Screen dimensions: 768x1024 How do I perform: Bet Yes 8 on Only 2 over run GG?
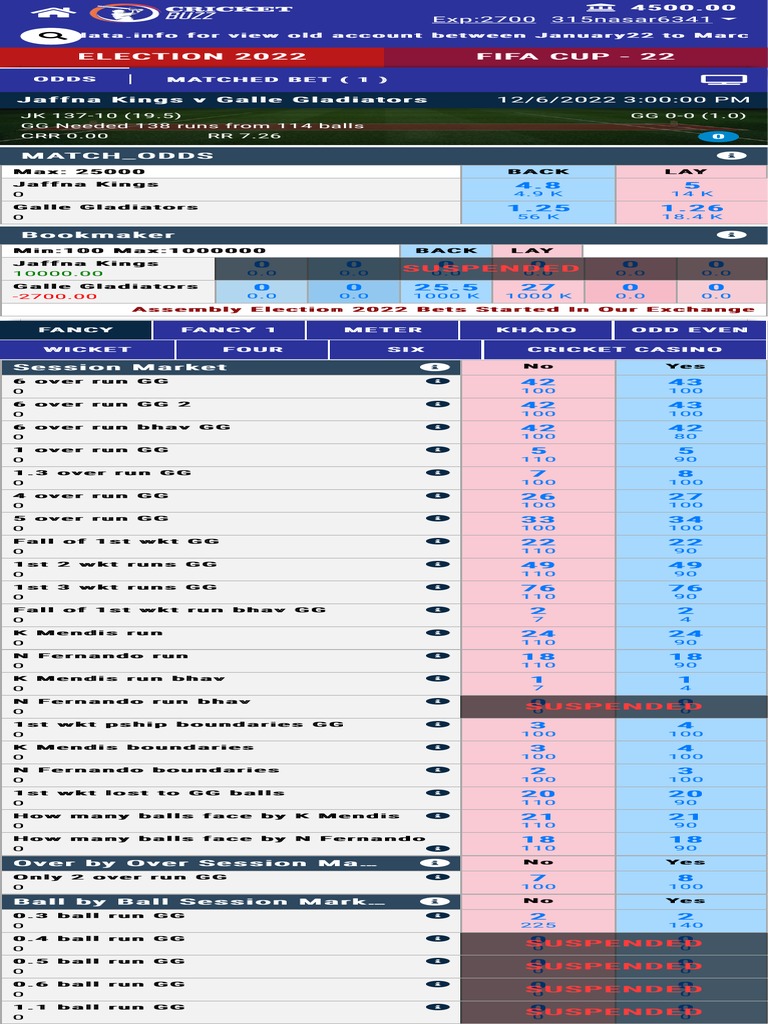(x=692, y=882)
